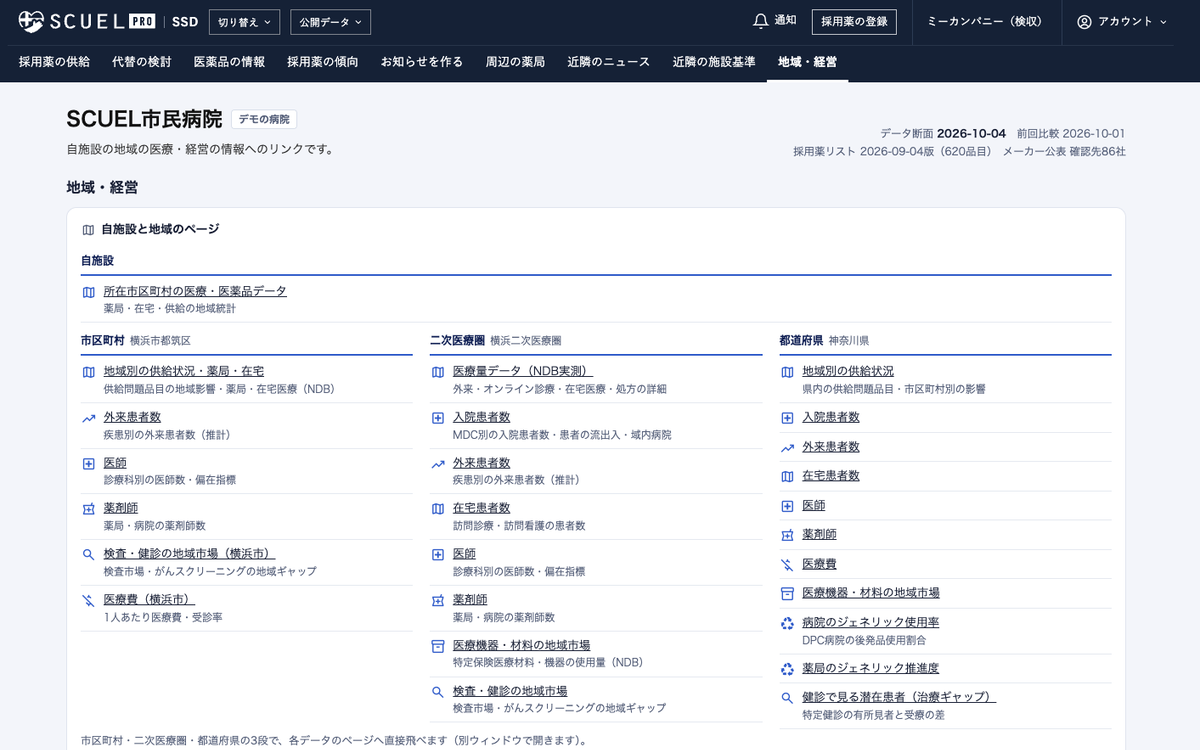The height and width of the screenshot is (750, 1200).
Task: Go to the 医薬品の情報 tab
Action: (229, 62)
